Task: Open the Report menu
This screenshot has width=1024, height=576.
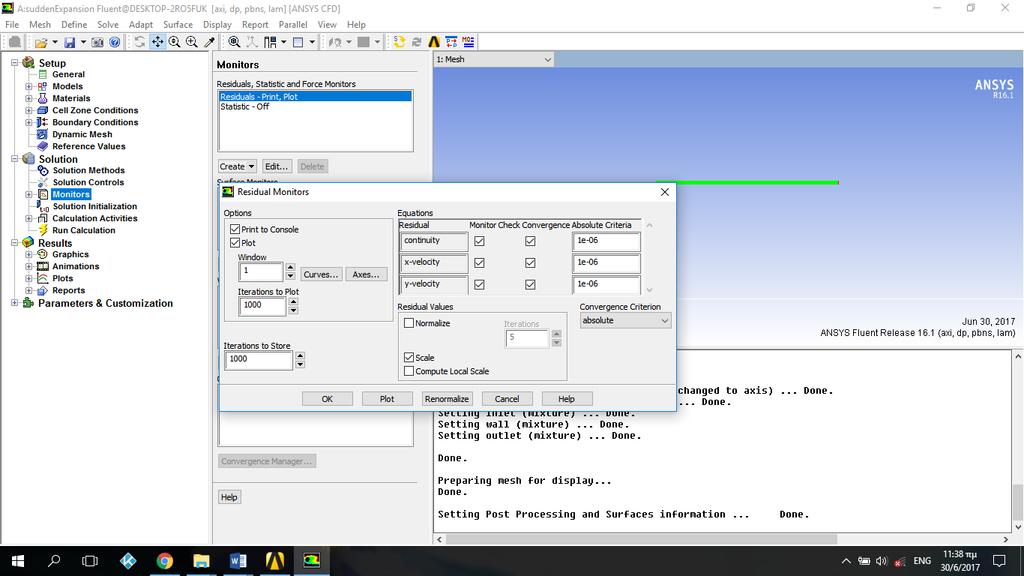Action: (x=255, y=25)
